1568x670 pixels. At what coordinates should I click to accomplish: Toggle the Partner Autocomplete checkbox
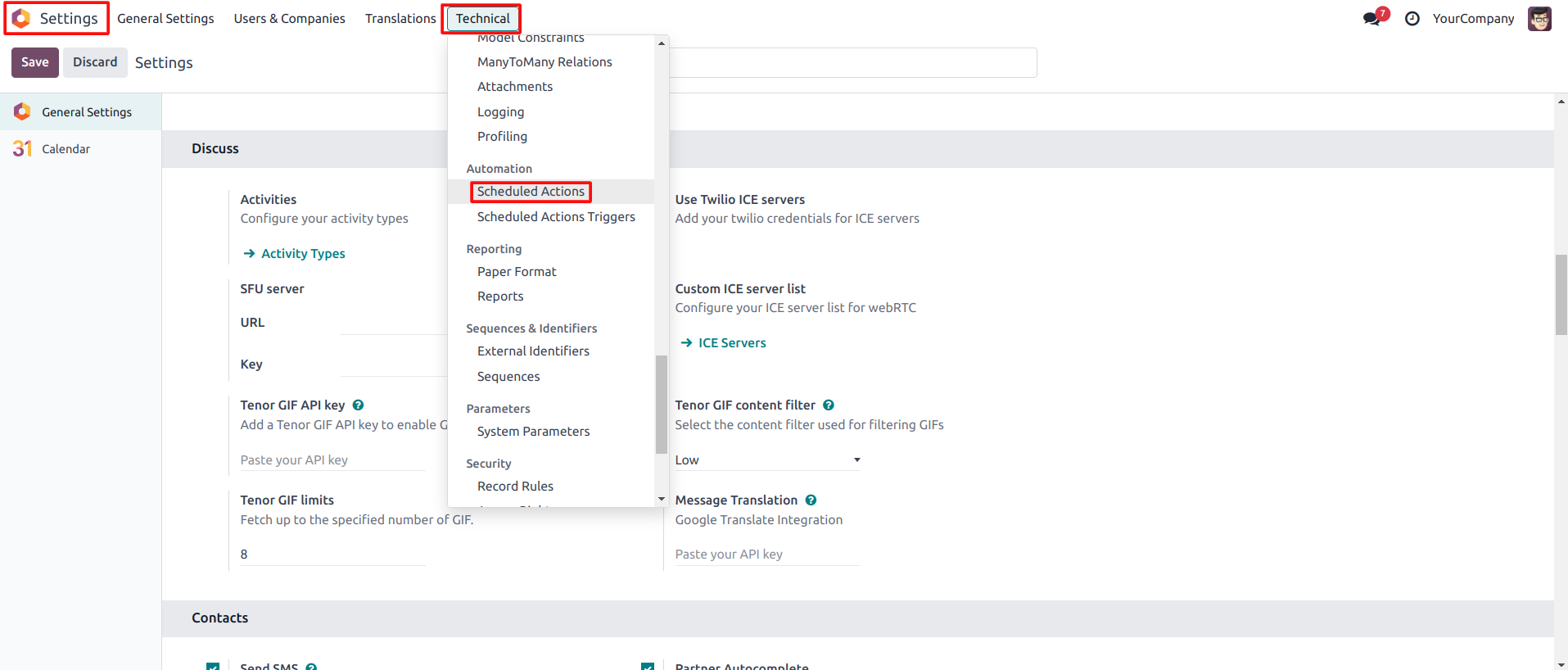pyautogui.click(x=648, y=667)
